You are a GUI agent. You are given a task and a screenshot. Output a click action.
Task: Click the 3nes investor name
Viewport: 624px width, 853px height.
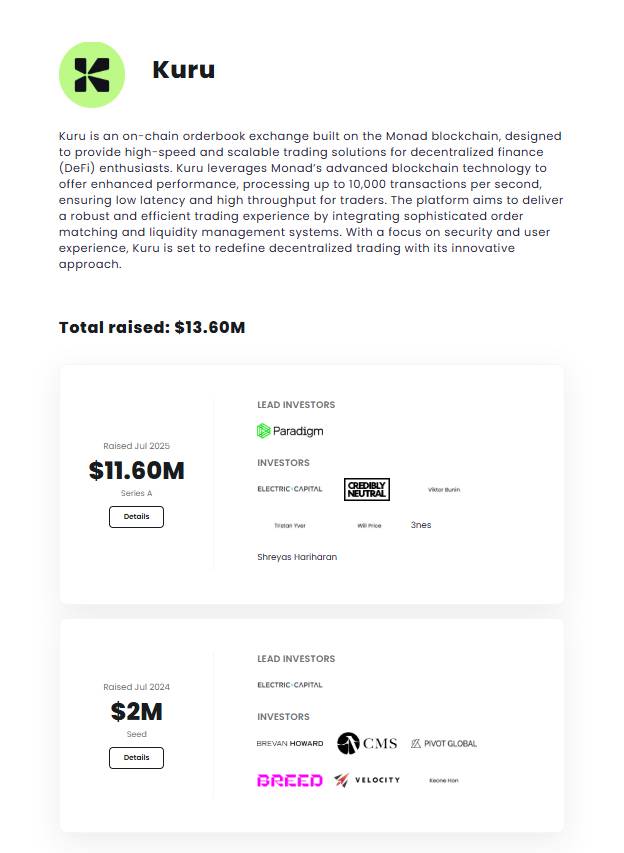421,524
